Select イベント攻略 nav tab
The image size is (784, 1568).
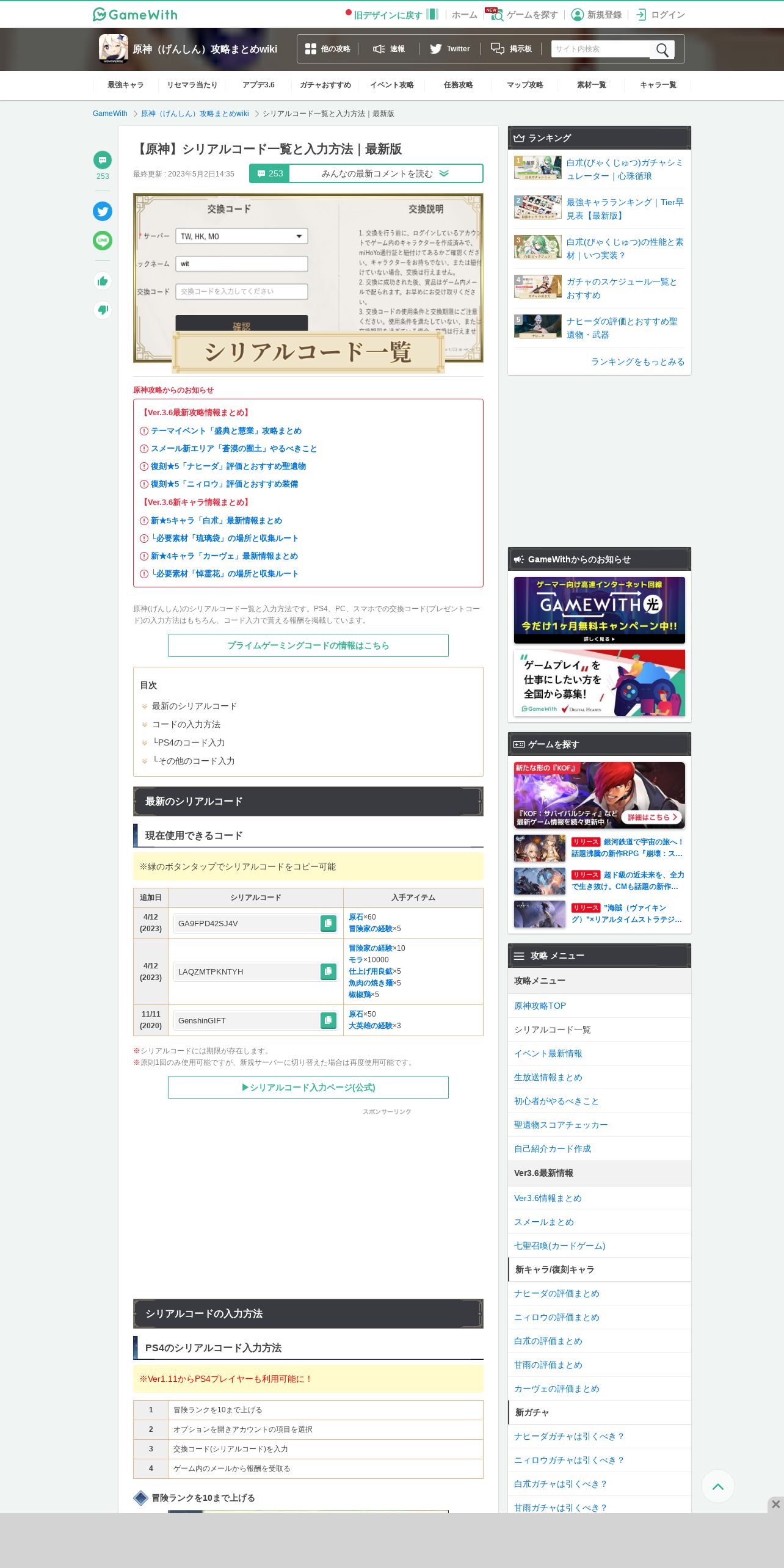pyautogui.click(x=392, y=85)
